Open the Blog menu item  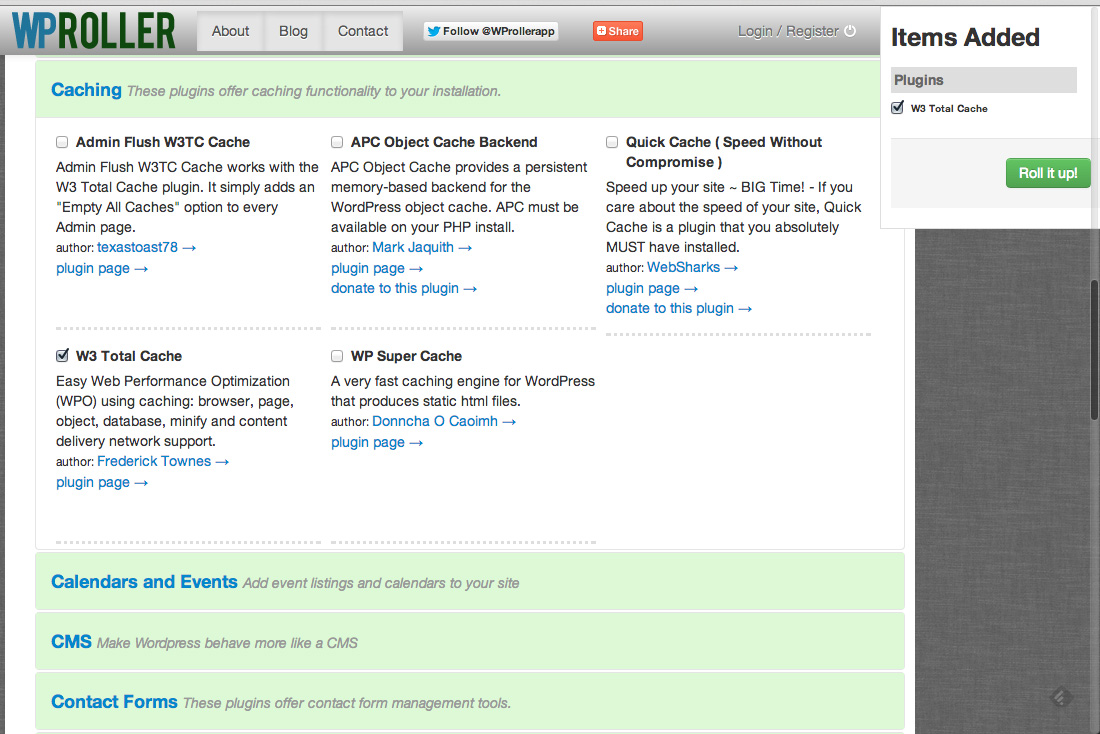pyautogui.click(x=293, y=31)
